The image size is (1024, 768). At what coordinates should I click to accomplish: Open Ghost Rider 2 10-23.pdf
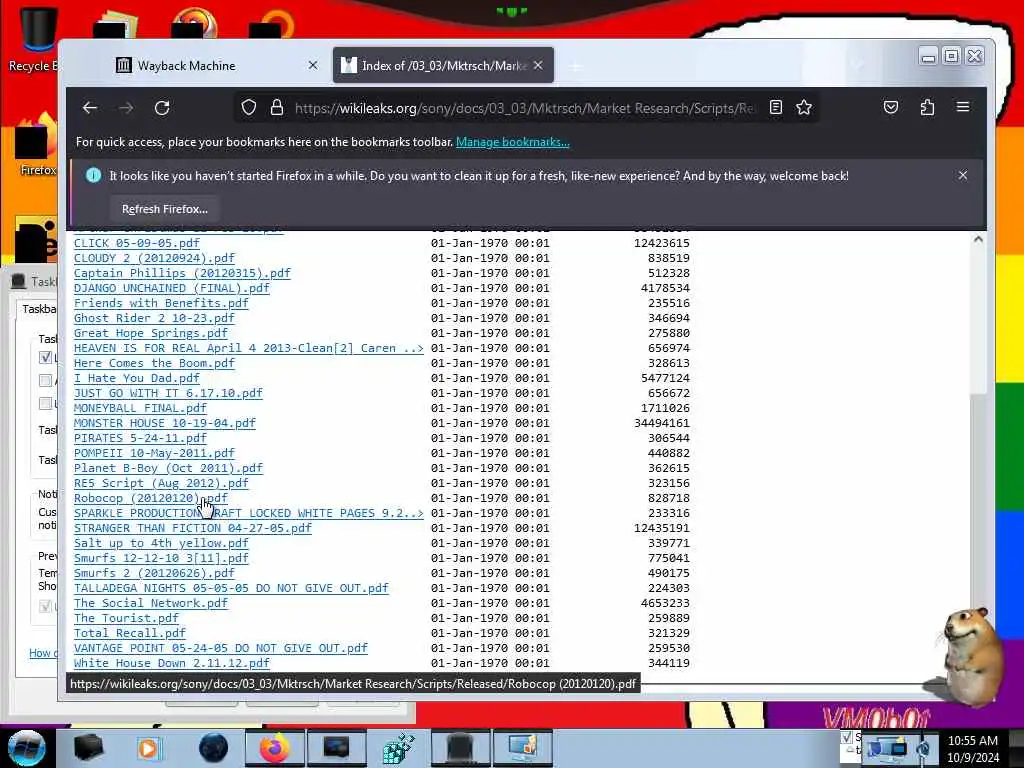154,318
